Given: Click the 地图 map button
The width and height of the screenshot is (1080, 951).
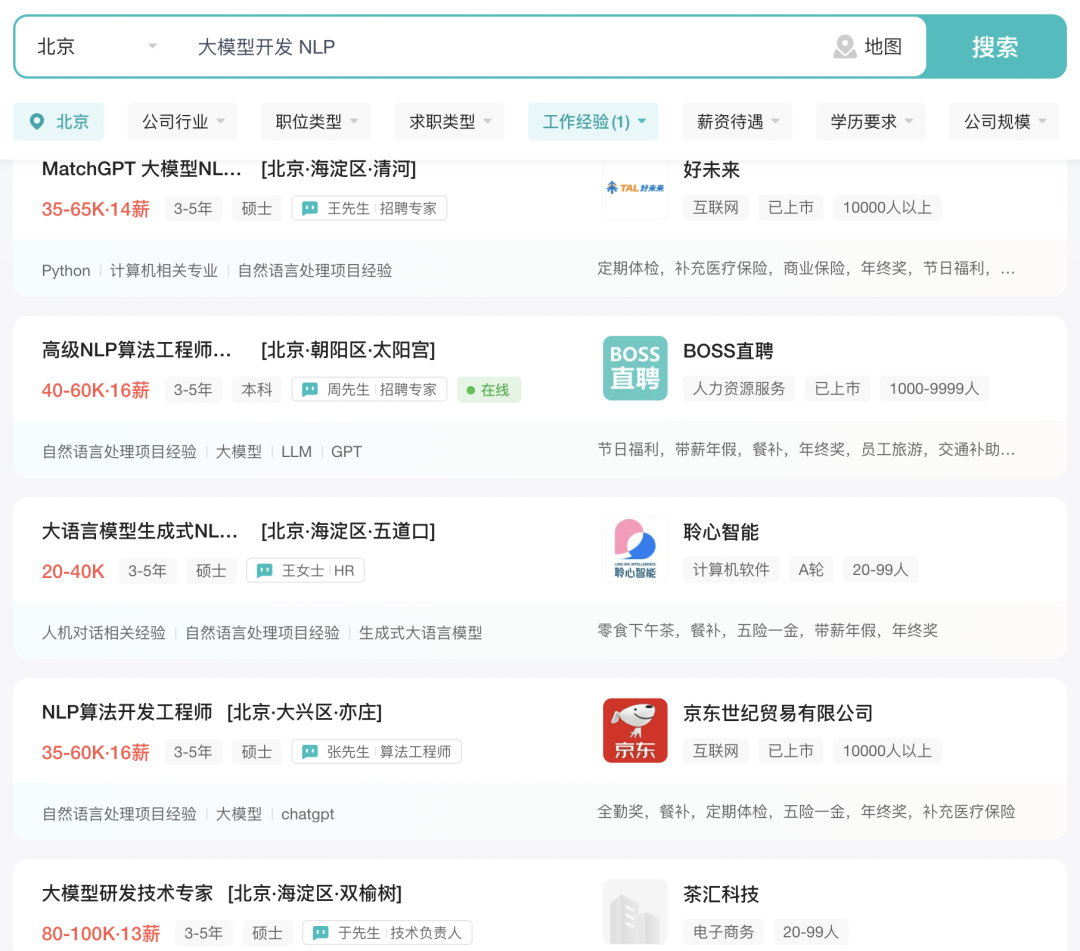Looking at the screenshot, I should pos(868,47).
